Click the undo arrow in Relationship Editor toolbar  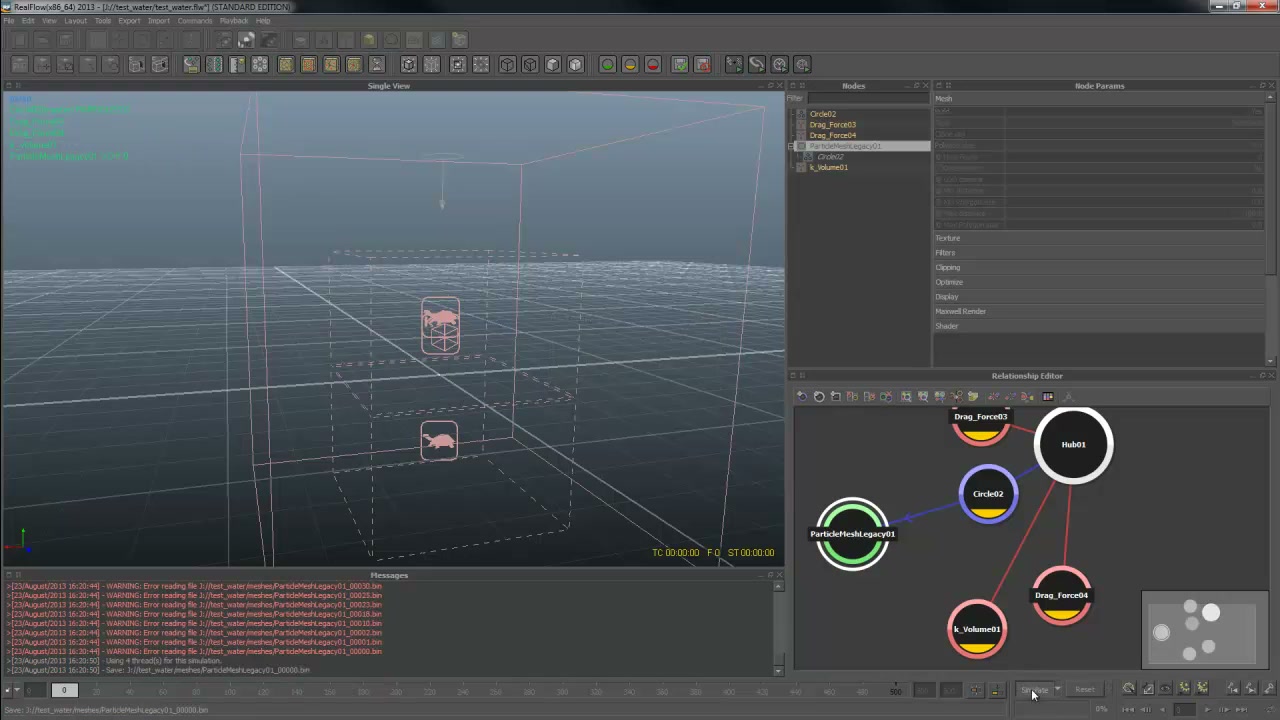point(802,397)
